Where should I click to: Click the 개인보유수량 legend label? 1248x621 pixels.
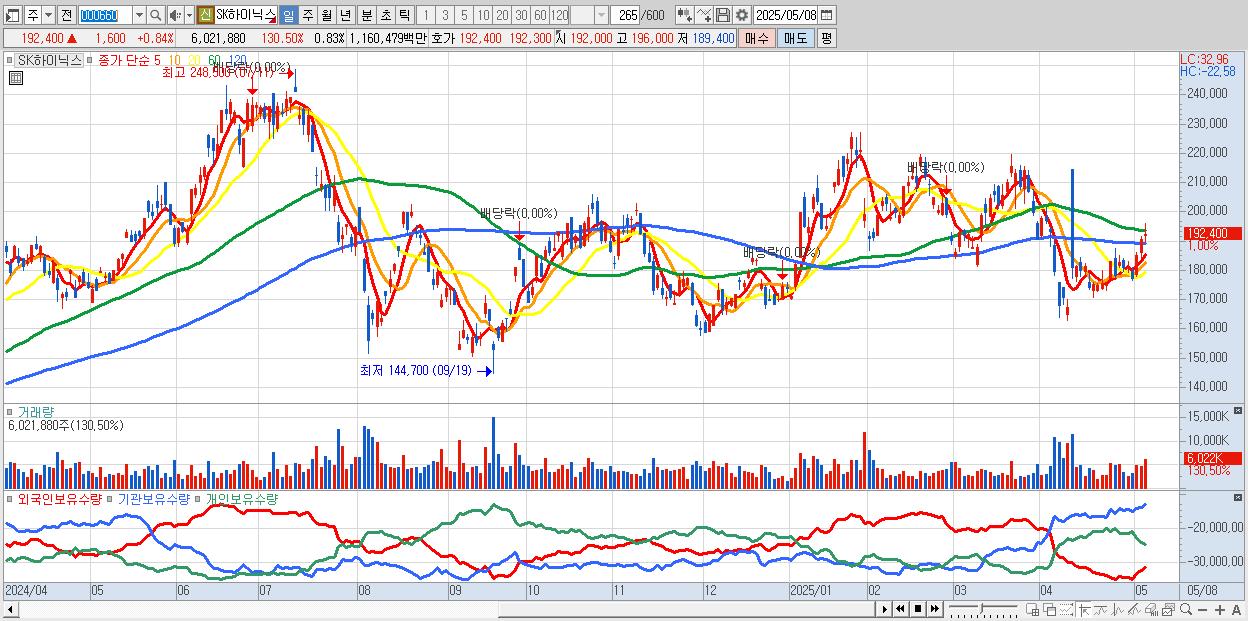pyautogui.click(x=242, y=497)
